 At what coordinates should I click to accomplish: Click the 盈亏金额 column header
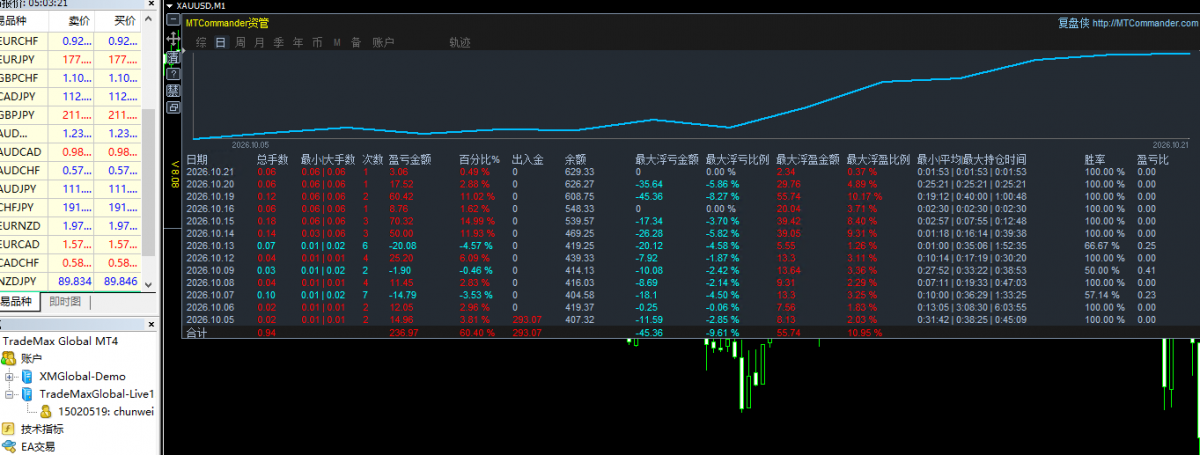pos(409,159)
